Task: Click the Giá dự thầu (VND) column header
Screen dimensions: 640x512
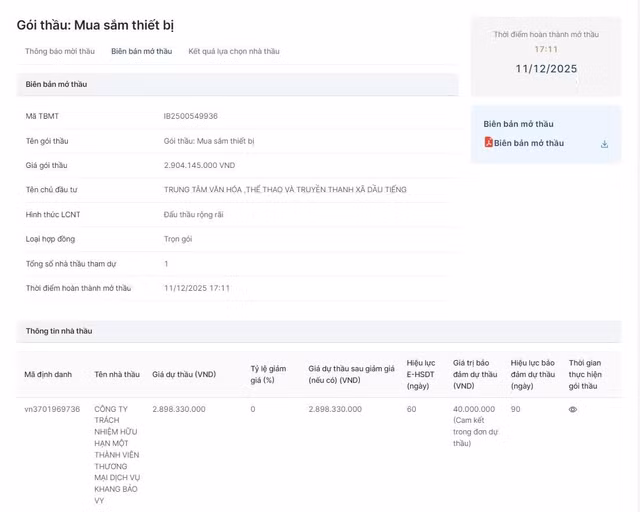Action: click(x=184, y=374)
